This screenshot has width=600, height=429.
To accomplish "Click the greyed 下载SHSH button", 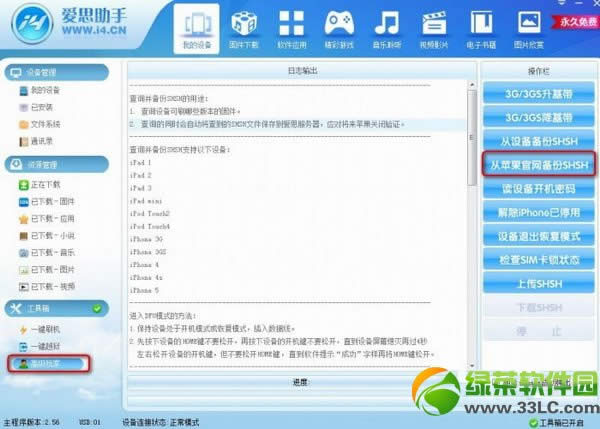I will click(539, 307).
